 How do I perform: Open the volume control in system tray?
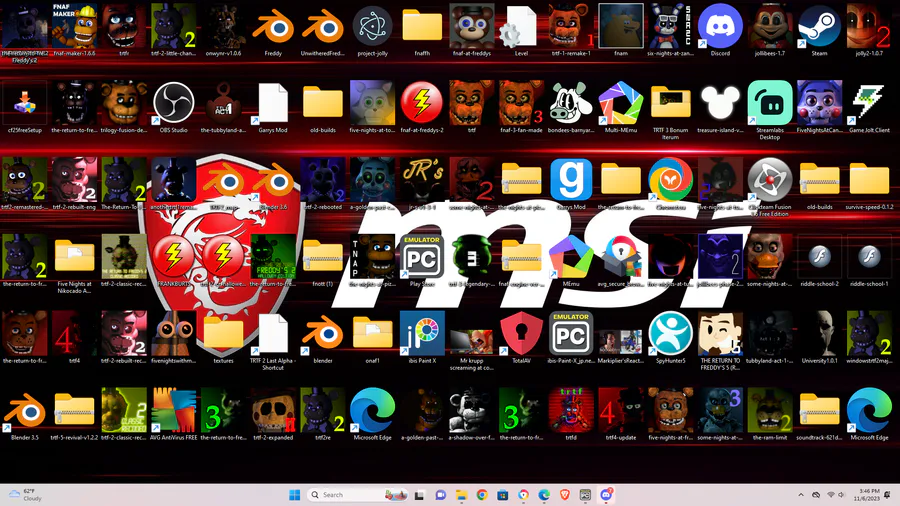(841, 495)
